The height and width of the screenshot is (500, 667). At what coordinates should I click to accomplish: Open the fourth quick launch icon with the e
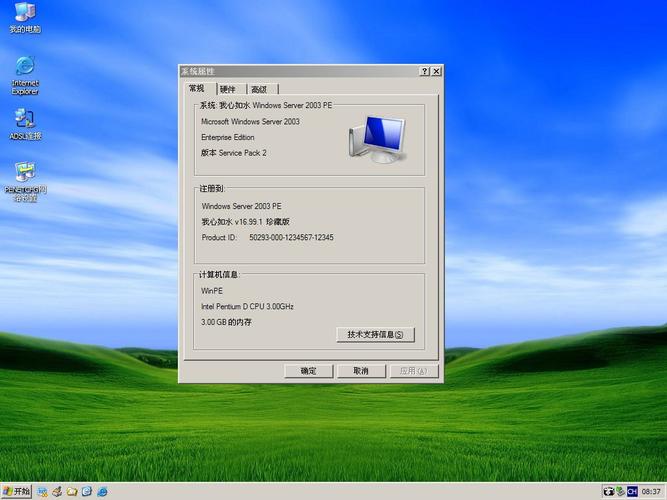(x=87, y=492)
